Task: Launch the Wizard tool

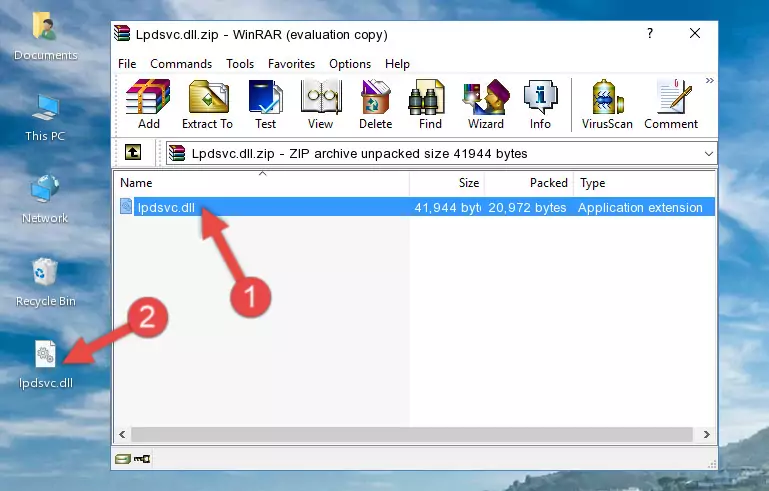Action: coord(486,104)
